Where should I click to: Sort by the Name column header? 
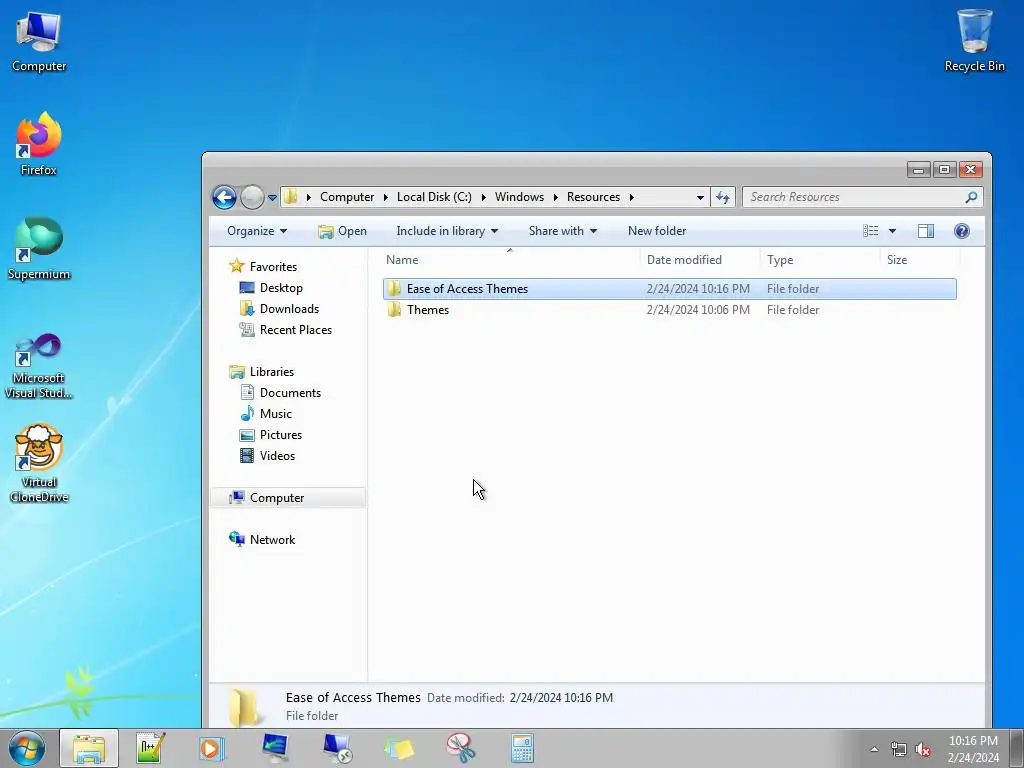[x=510, y=260]
